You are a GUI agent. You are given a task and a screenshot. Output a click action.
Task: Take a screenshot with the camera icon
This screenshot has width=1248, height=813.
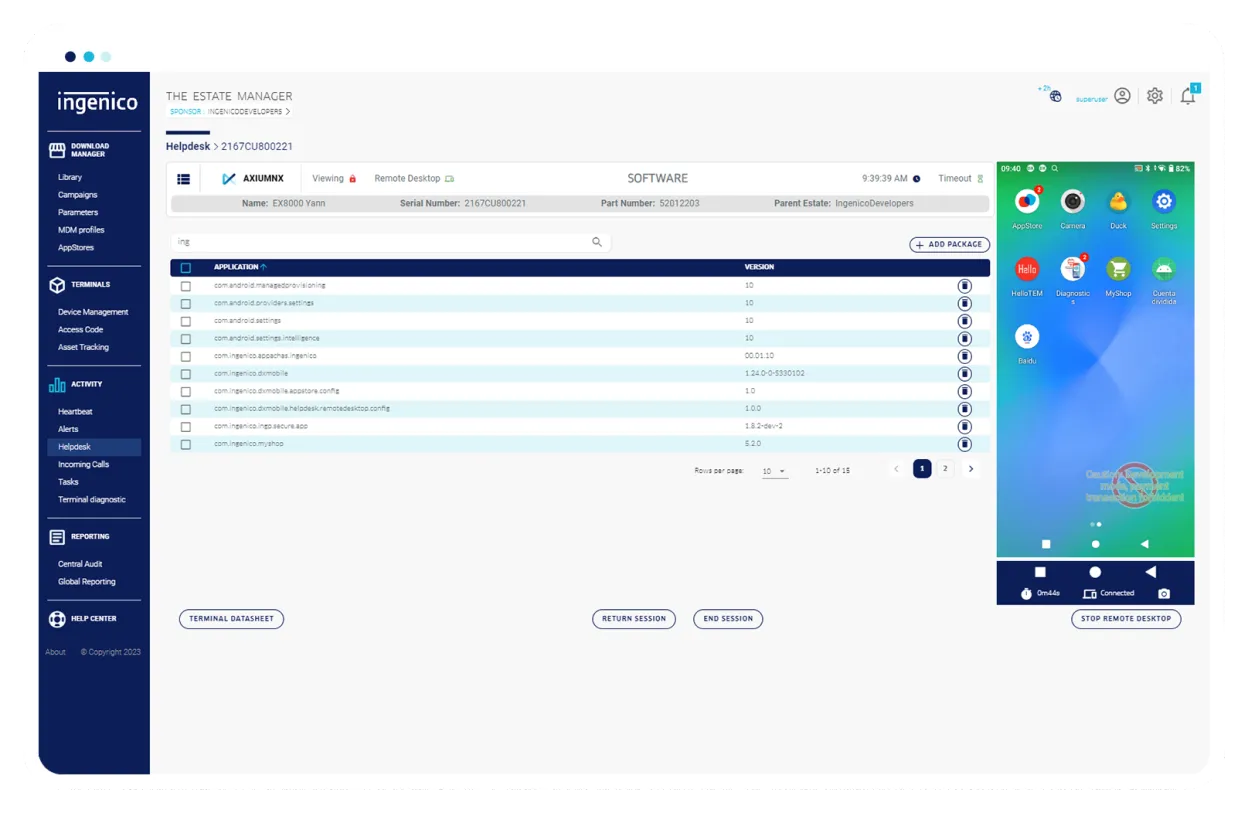pos(1164,594)
